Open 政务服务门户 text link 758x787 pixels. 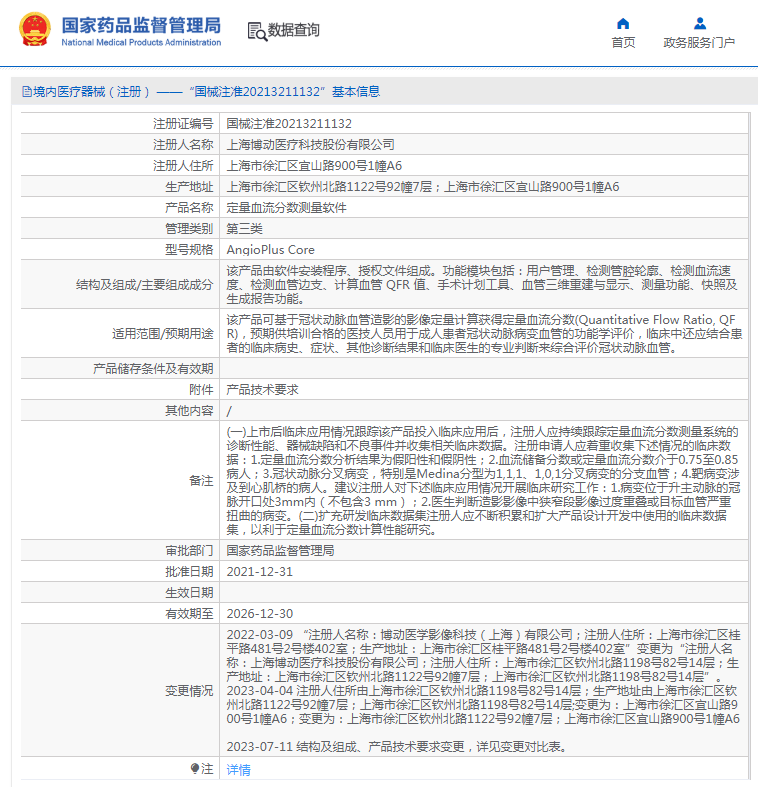[699, 43]
